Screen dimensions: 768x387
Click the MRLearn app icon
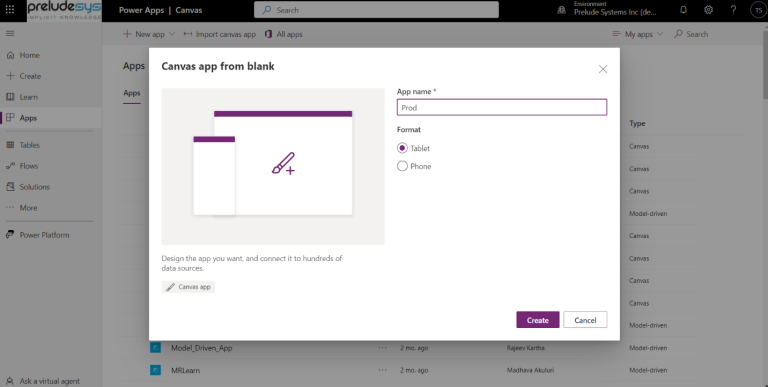coord(155,370)
